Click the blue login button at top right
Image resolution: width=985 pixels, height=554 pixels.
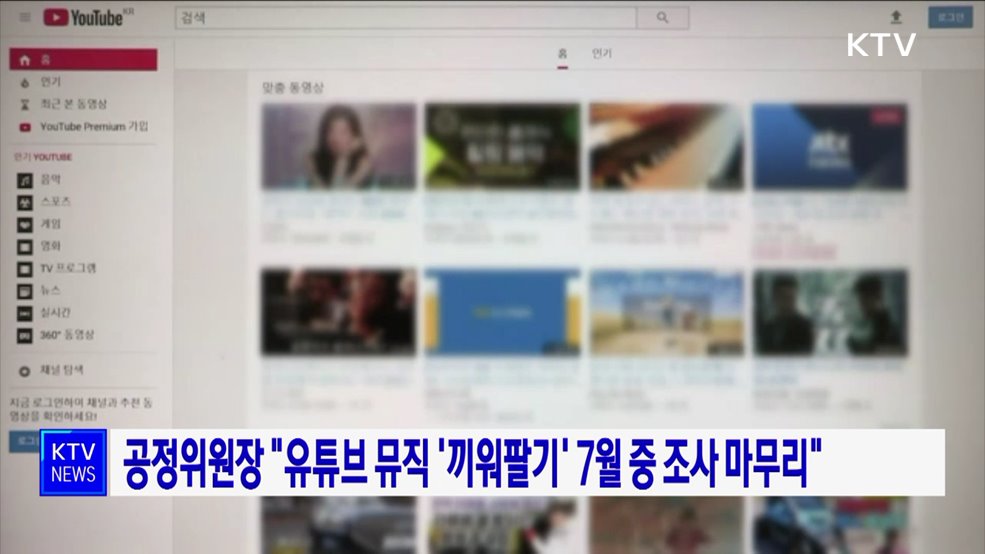point(950,18)
